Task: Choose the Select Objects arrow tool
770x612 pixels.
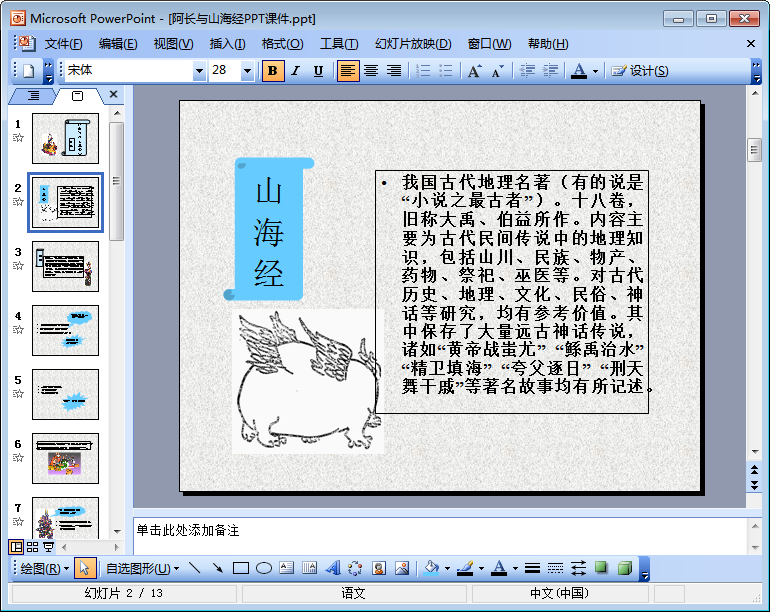Action: [x=84, y=568]
